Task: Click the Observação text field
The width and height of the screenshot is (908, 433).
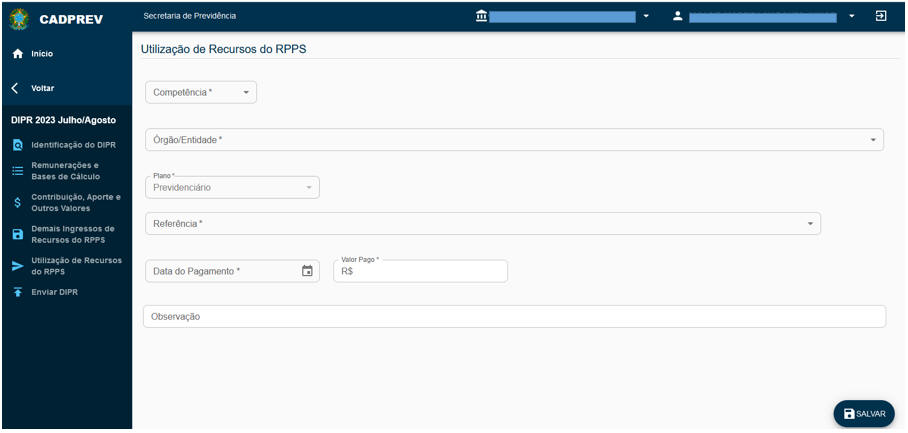Action: pos(514,316)
